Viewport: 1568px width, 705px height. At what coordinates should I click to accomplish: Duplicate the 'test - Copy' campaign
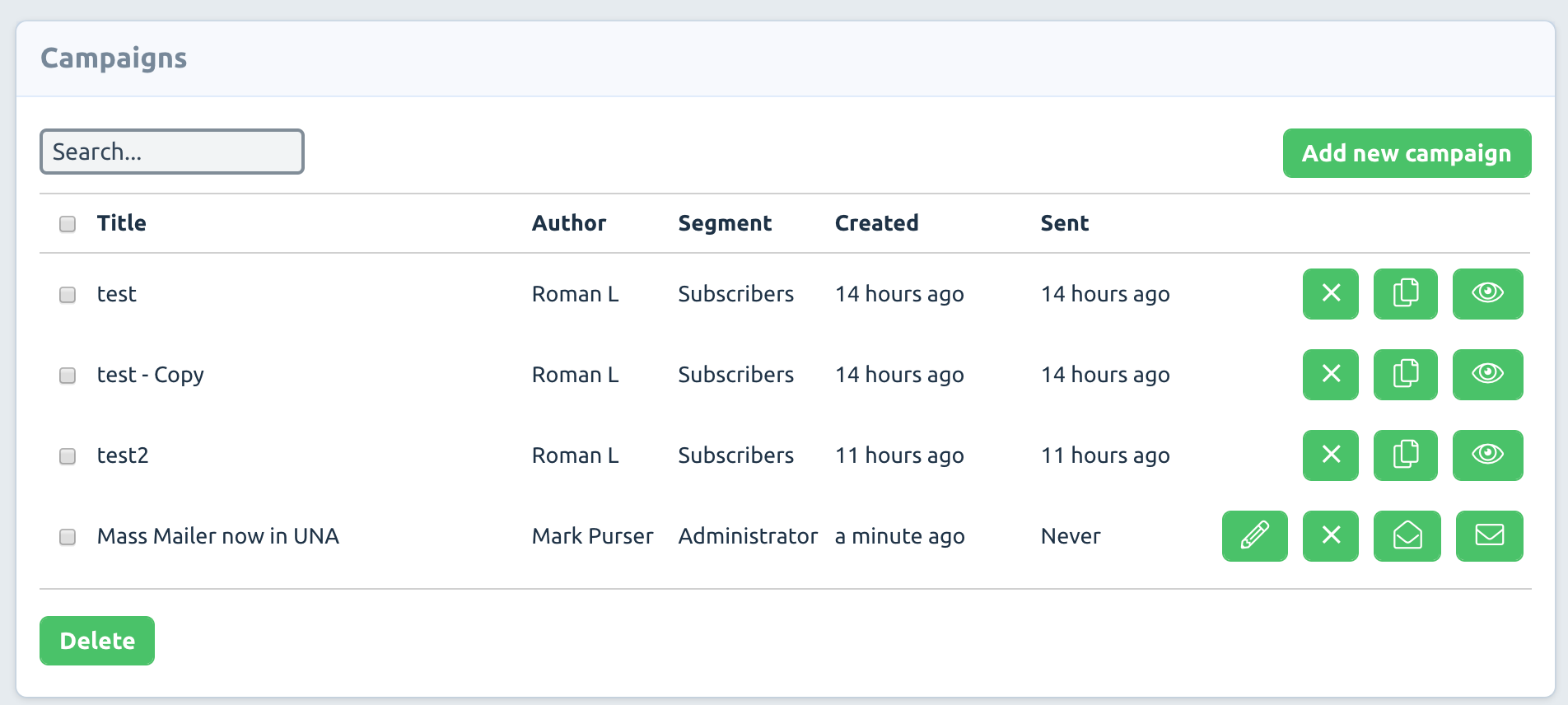1405,375
